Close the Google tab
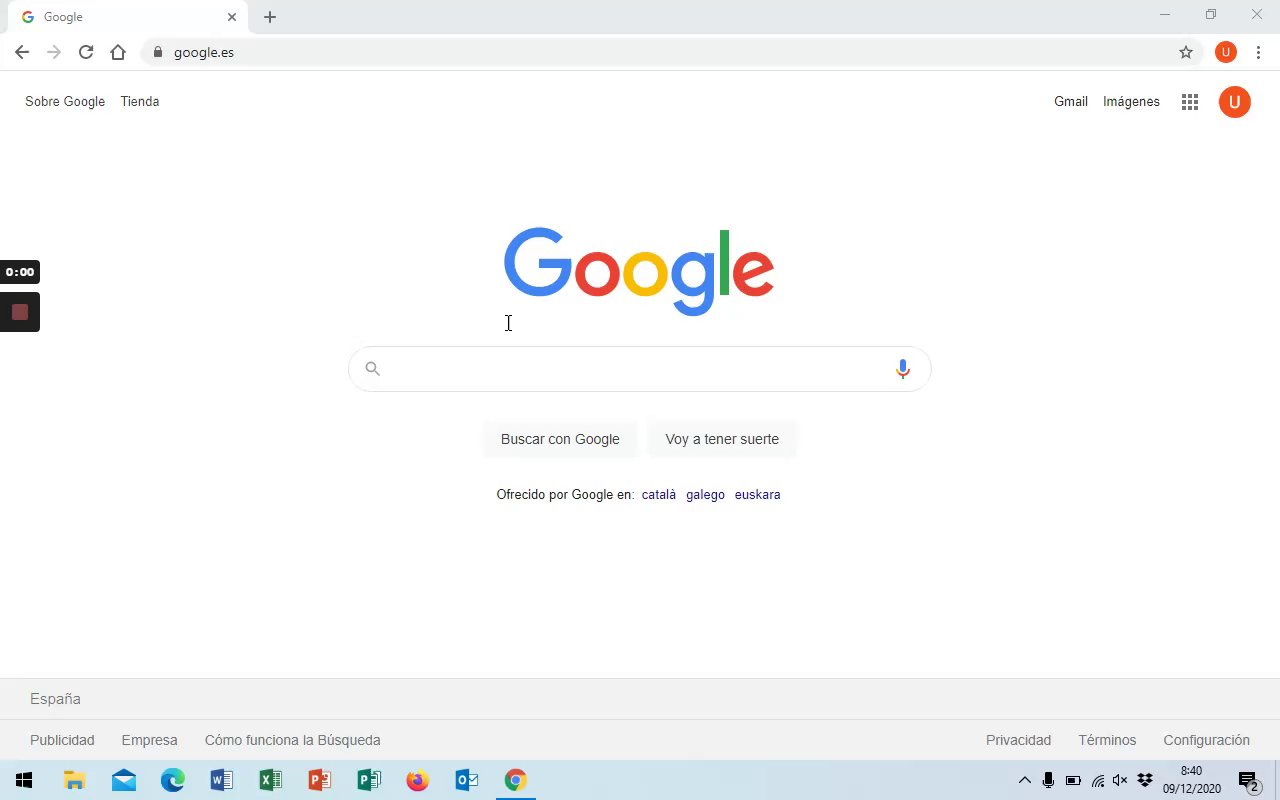 (x=232, y=17)
